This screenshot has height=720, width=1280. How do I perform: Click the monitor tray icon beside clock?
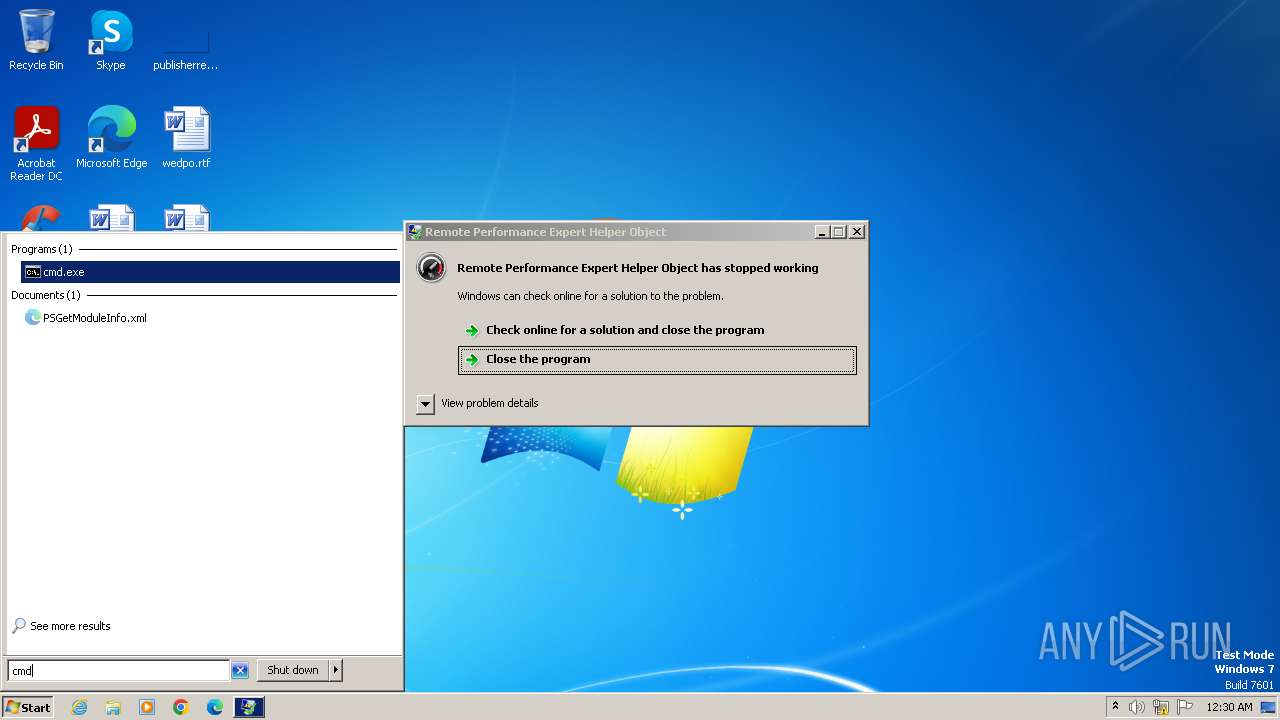pos(1268,707)
